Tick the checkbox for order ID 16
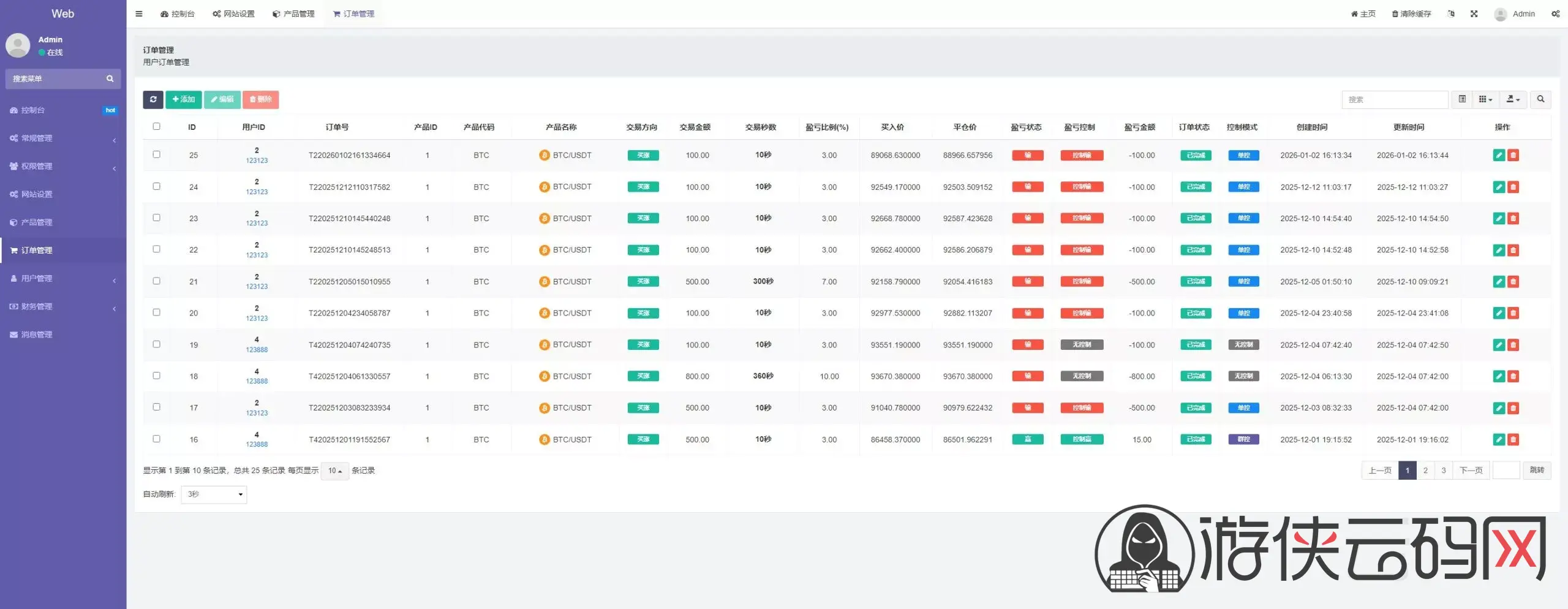 (x=156, y=439)
